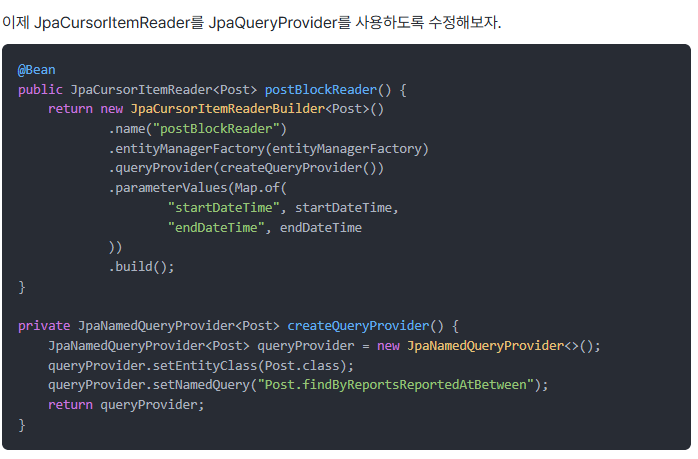Click the .build(); line
Viewport: 698px width, 459px height.
tap(141, 267)
